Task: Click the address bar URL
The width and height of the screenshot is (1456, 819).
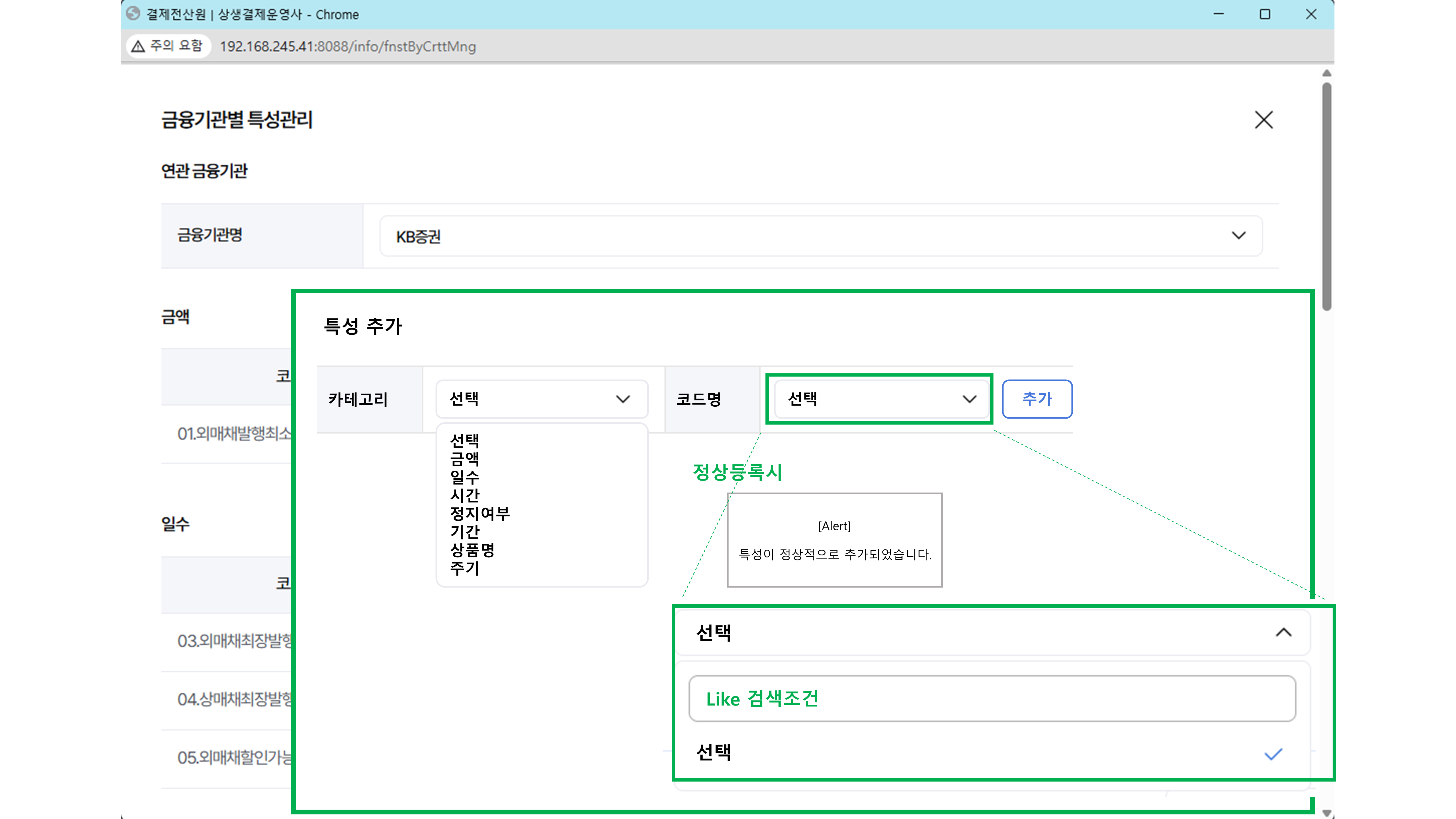Action: coord(348,46)
